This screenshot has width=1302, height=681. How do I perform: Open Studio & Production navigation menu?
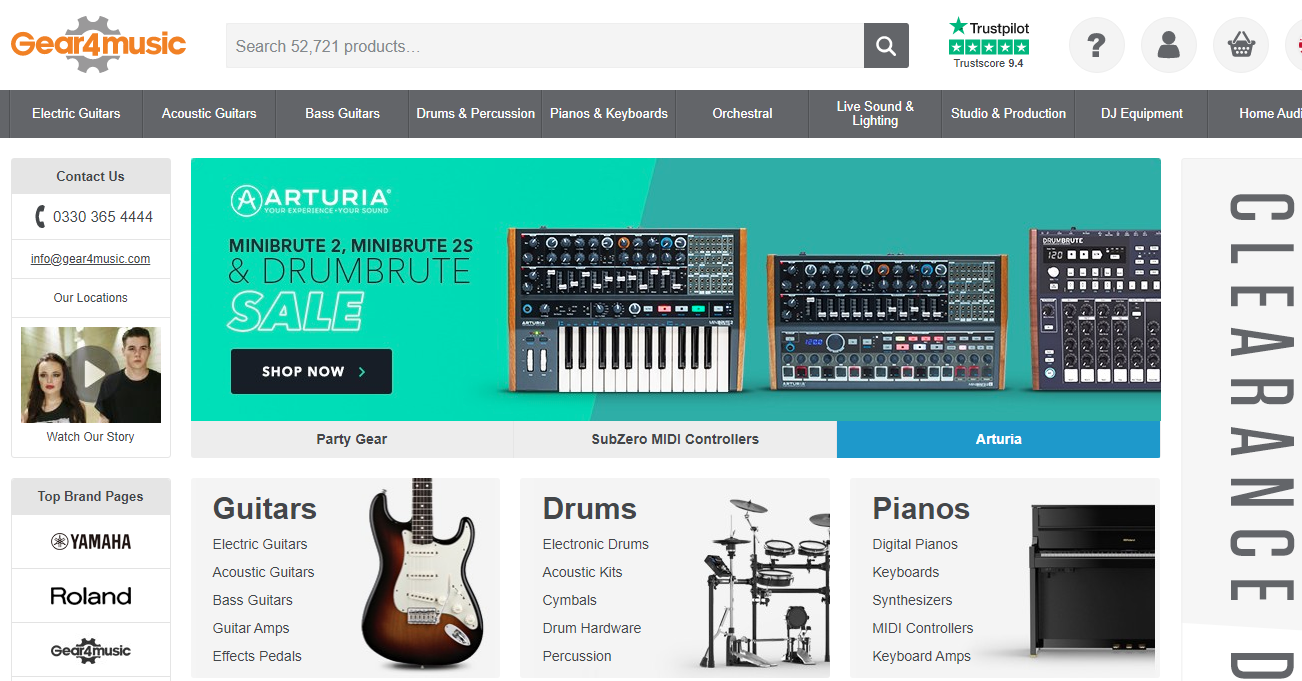pos(1008,114)
